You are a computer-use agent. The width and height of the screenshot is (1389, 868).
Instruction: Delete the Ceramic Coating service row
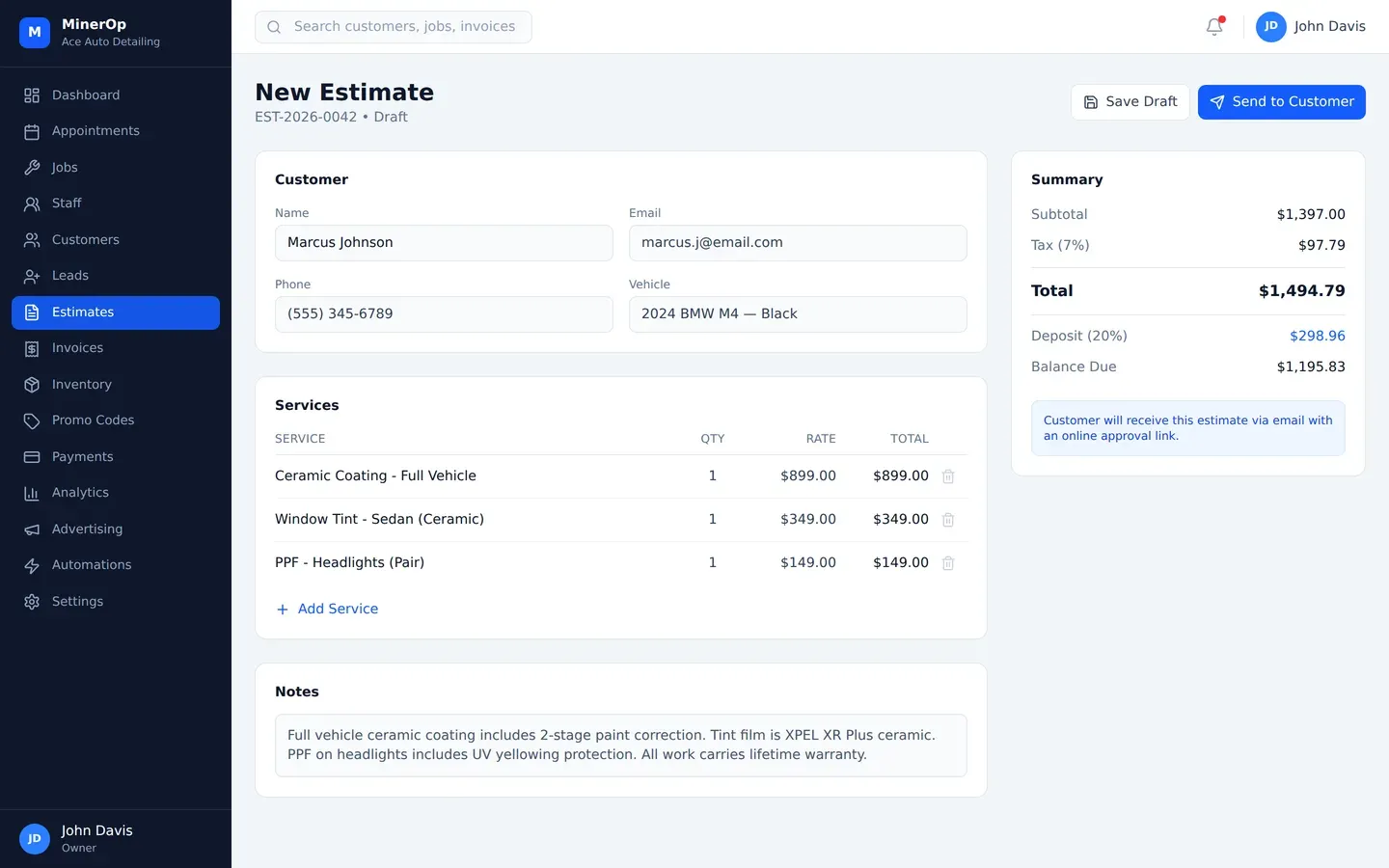pyautogui.click(x=948, y=475)
